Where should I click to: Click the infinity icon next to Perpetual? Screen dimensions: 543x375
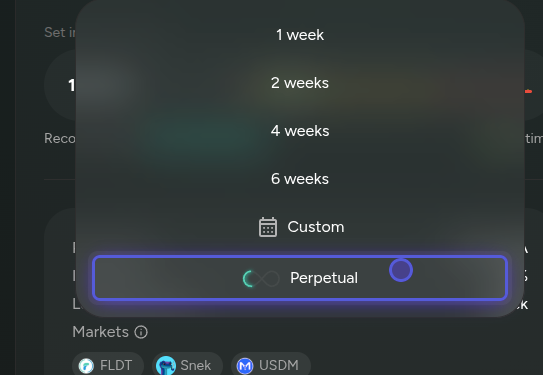(x=261, y=279)
